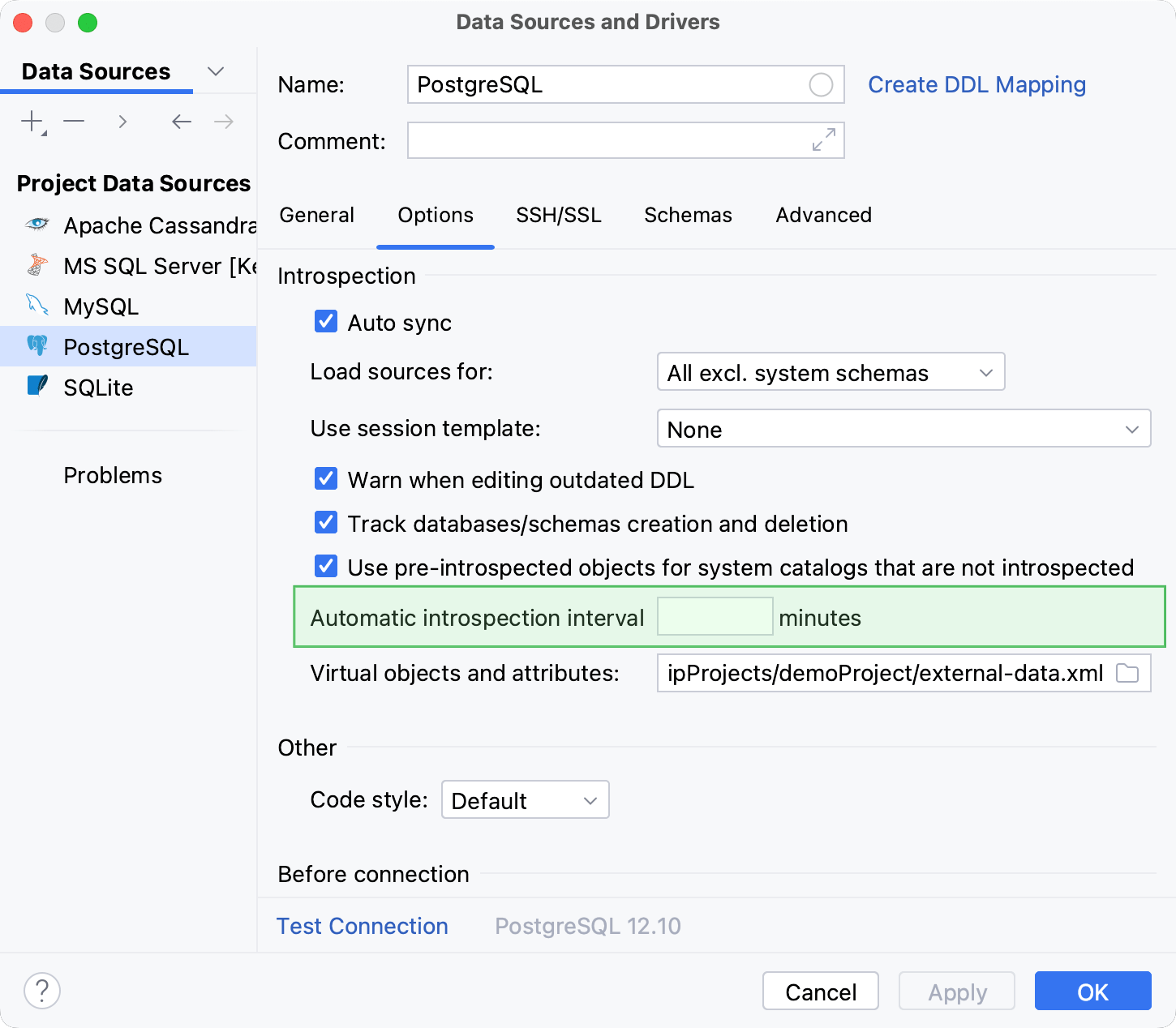Image resolution: width=1176 pixels, height=1028 pixels.
Task: Switch to the Schemas tab
Action: pyautogui.click(x=688, y=215)
